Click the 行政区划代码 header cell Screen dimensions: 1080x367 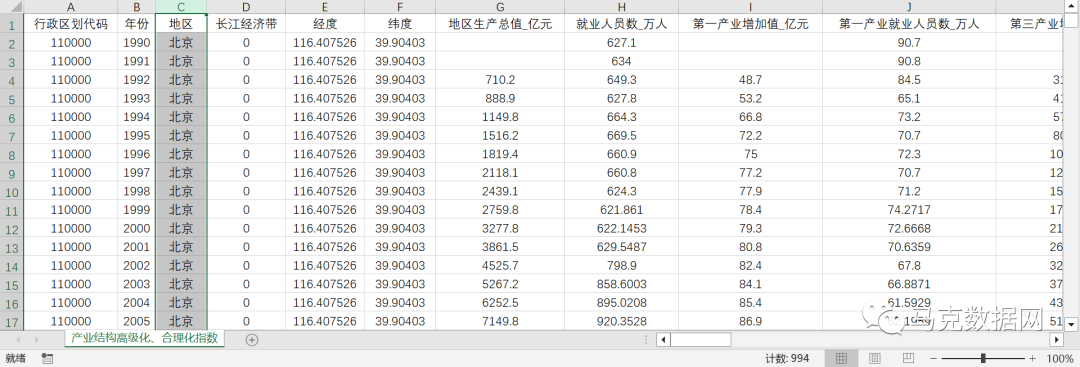click(x=70, y=24)
